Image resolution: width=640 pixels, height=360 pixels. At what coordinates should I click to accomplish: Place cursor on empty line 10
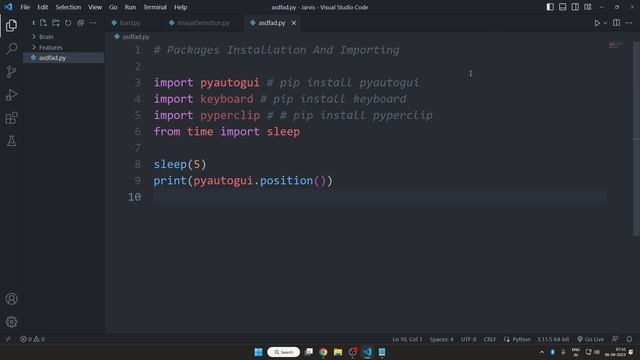(380, 197)
